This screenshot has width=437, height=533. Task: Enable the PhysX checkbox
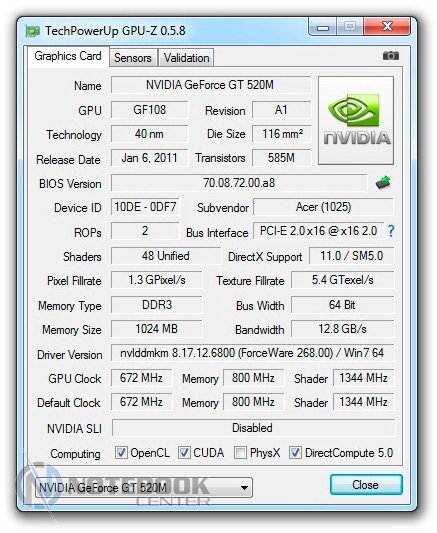pyautogui.click(x=240, y=453)
